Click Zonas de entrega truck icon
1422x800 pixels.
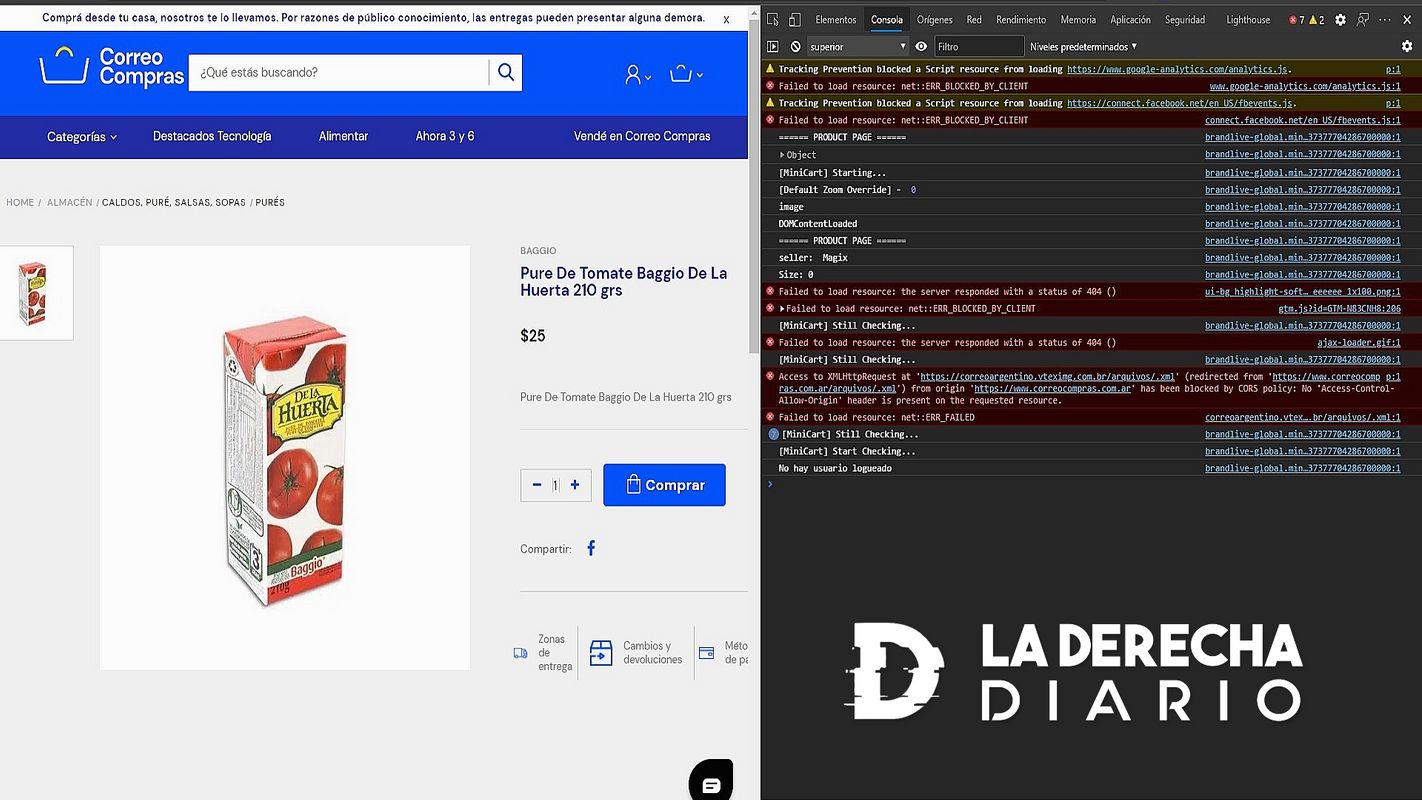point(520,653)
